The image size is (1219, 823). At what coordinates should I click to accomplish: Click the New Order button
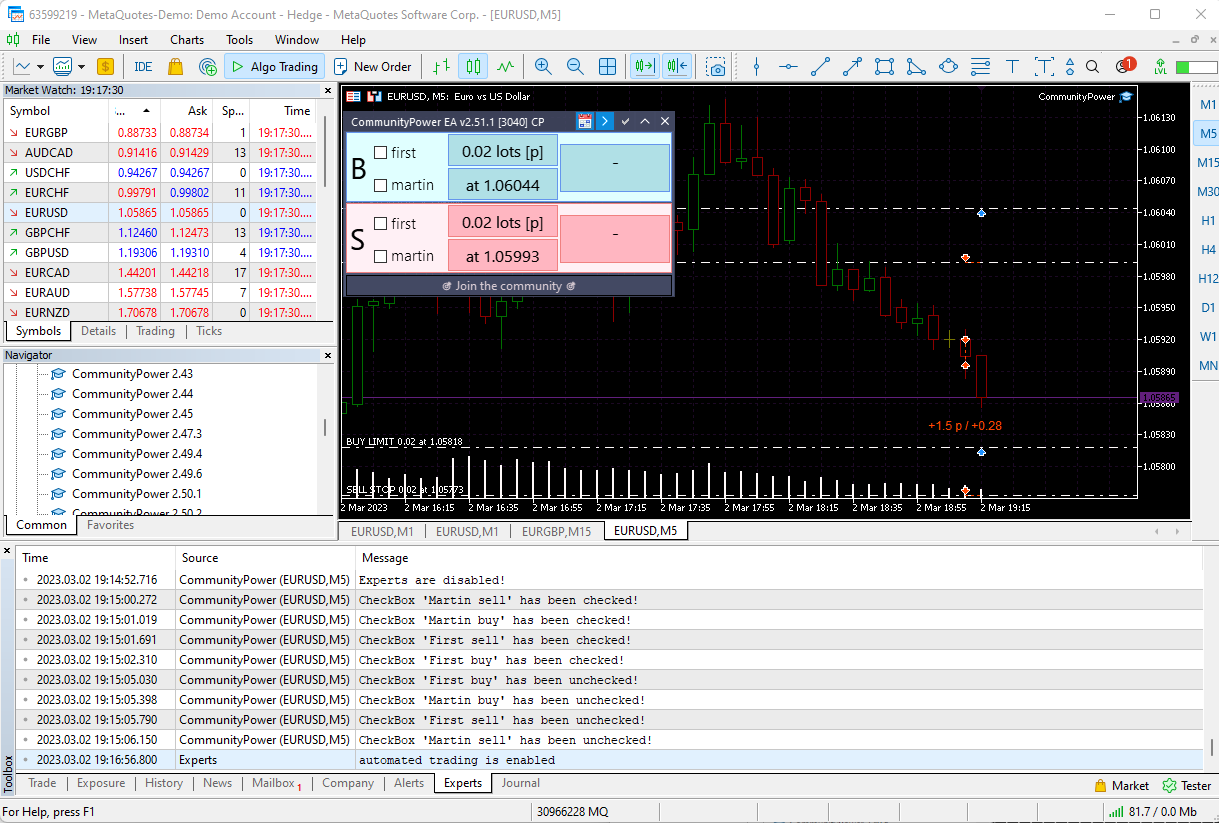(x=373, y=67)
